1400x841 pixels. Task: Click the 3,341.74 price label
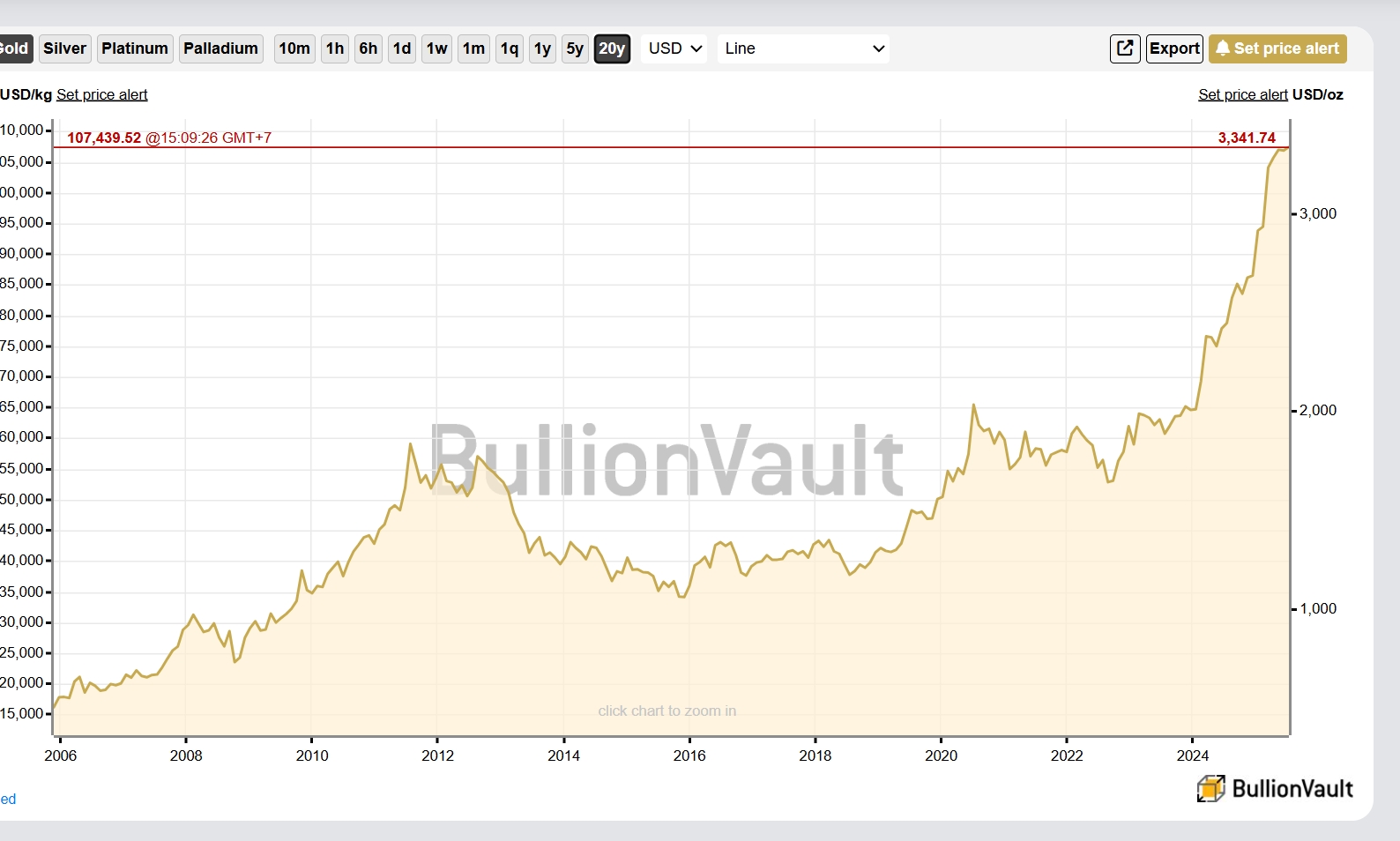click(1247, 138)
